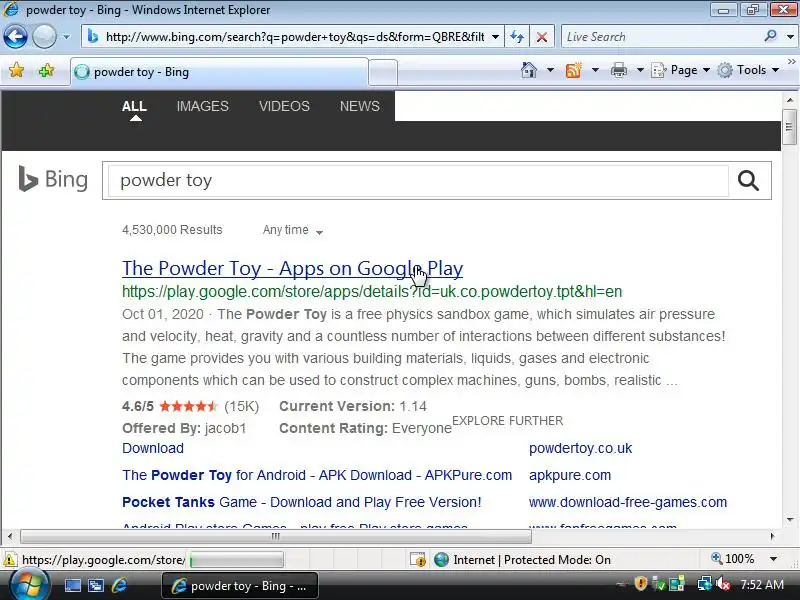
Task: Expand the Home button dropdown arrow
Action: click(x=550, y=70)
